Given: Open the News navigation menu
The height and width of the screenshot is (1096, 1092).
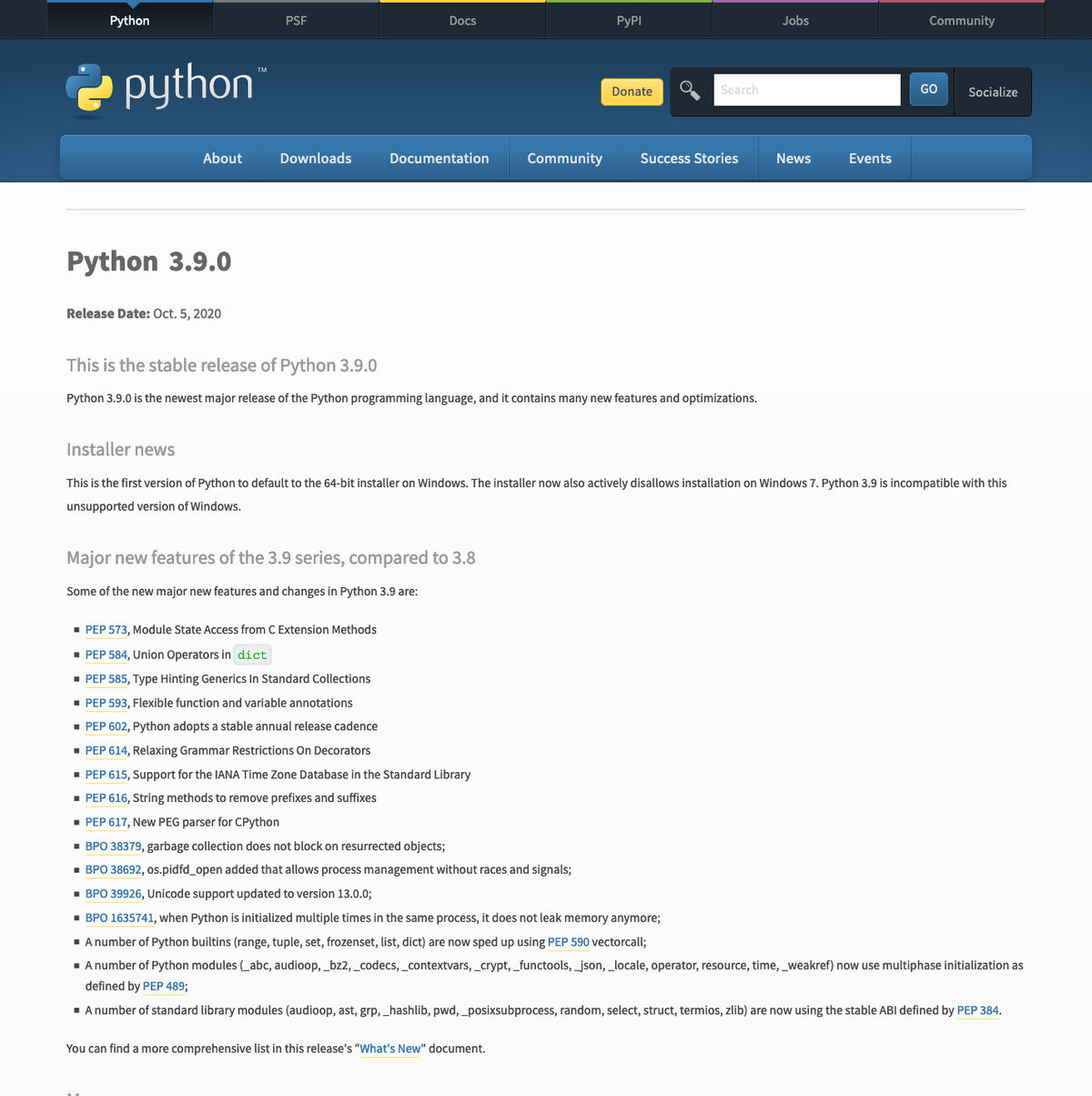Looking at the screenshot, I should (x=794, y=157).
